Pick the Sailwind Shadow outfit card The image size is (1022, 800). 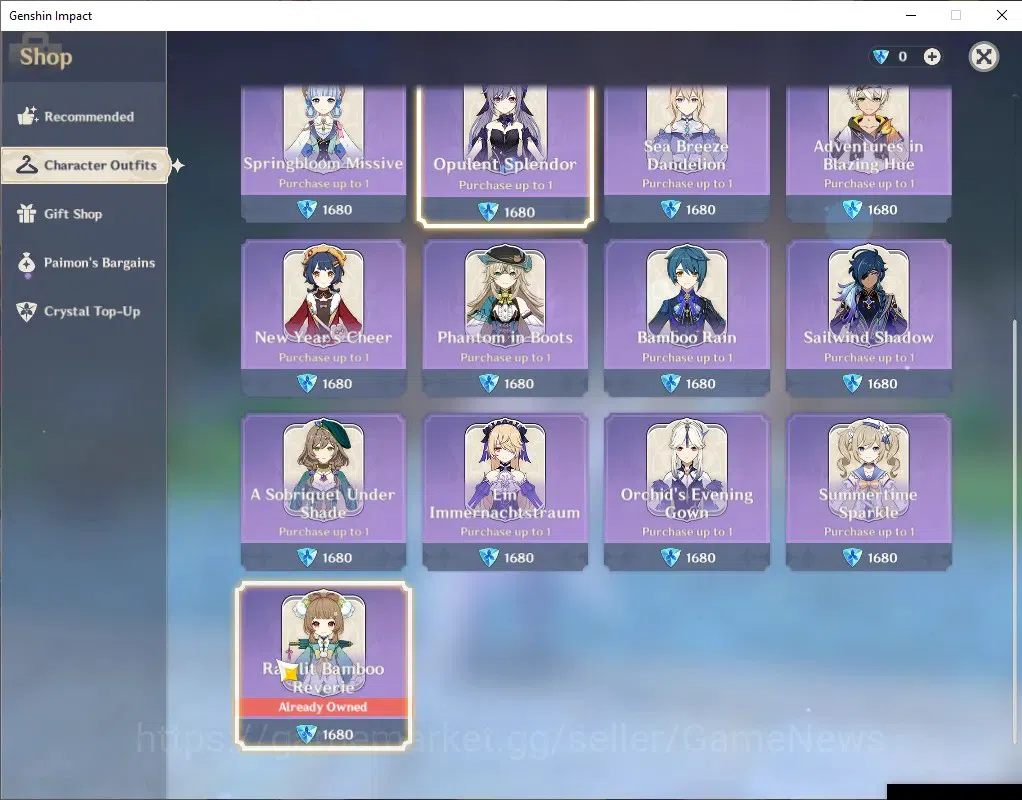(x=869, y=318)
